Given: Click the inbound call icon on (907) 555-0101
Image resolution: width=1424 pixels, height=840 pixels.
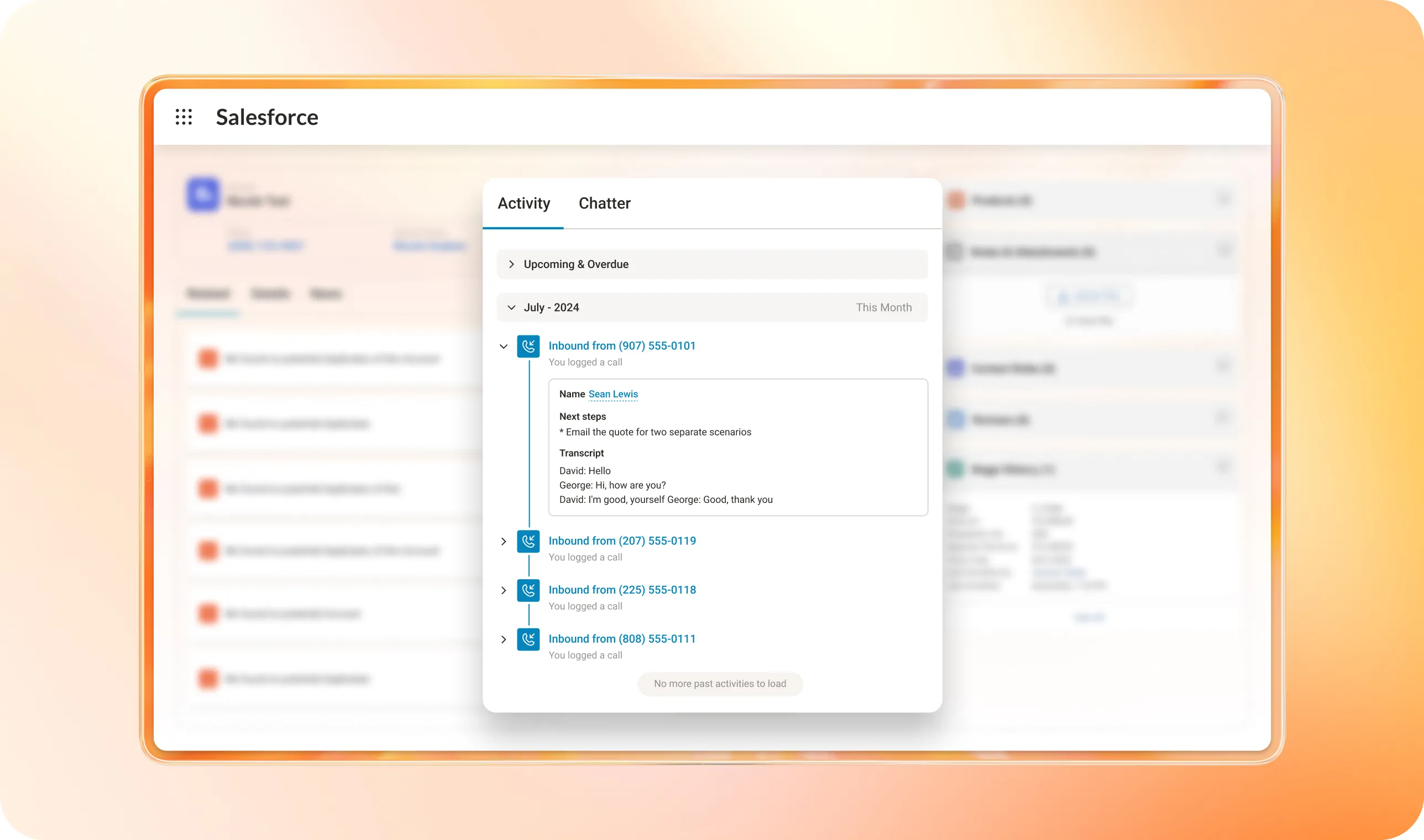Looking at the screenshot, I should [x=528, y=347].
